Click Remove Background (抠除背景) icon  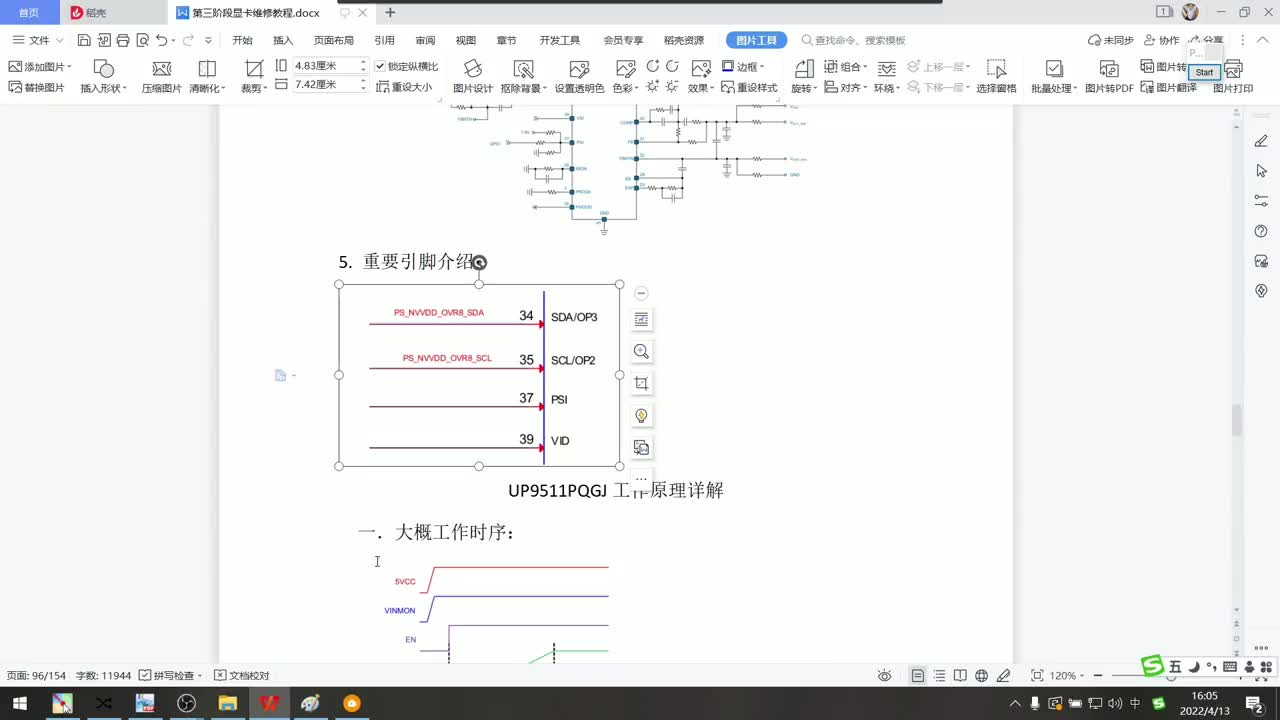(522, 69)
